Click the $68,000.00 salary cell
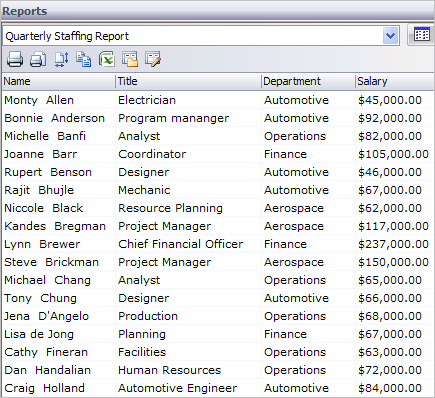Image resolution: width=435 pixels, height=398 pixels. pos(395,316)
